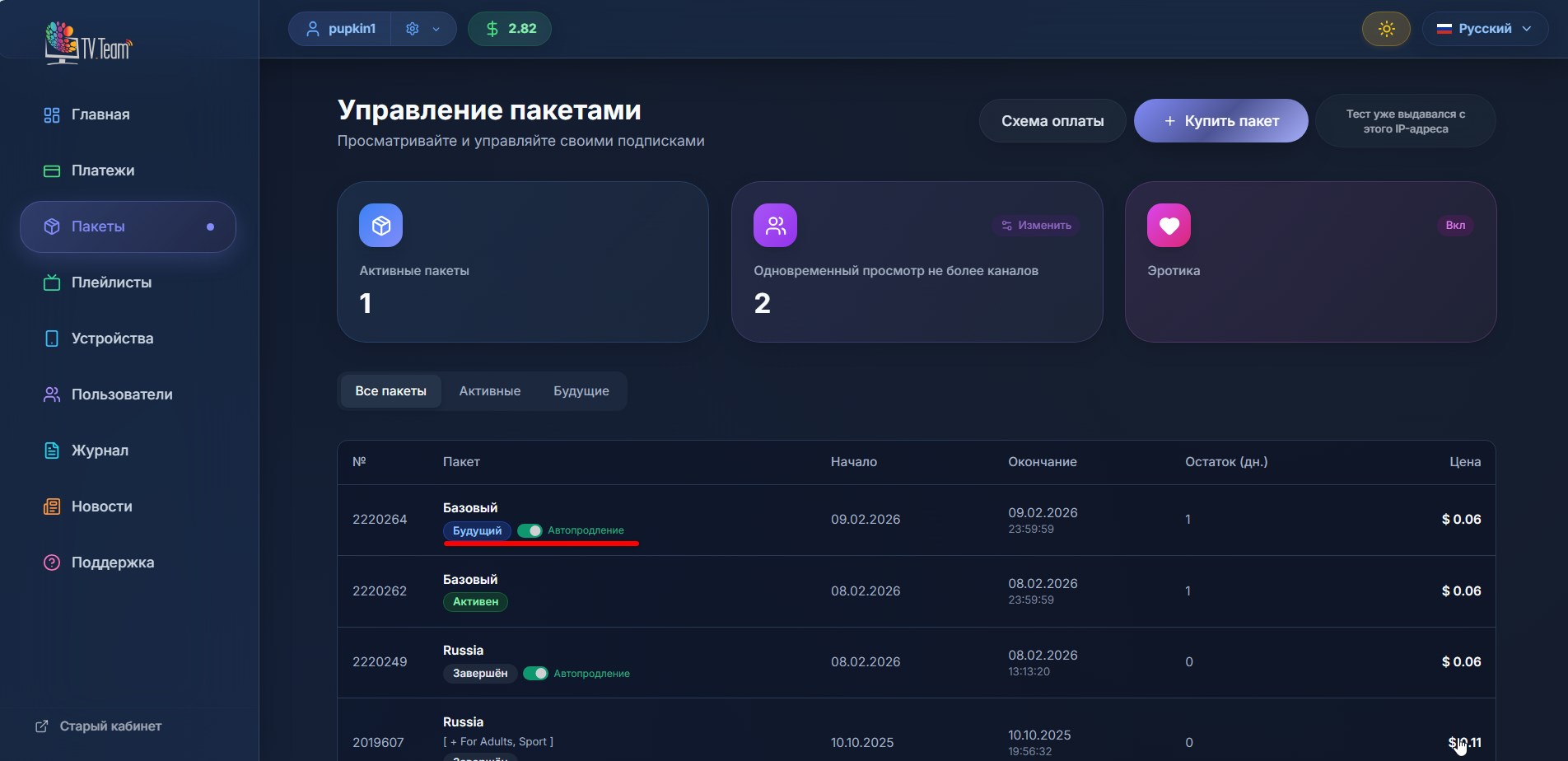Open the Схема оплаты button

pyautogui.click(x=1052, y=121)
